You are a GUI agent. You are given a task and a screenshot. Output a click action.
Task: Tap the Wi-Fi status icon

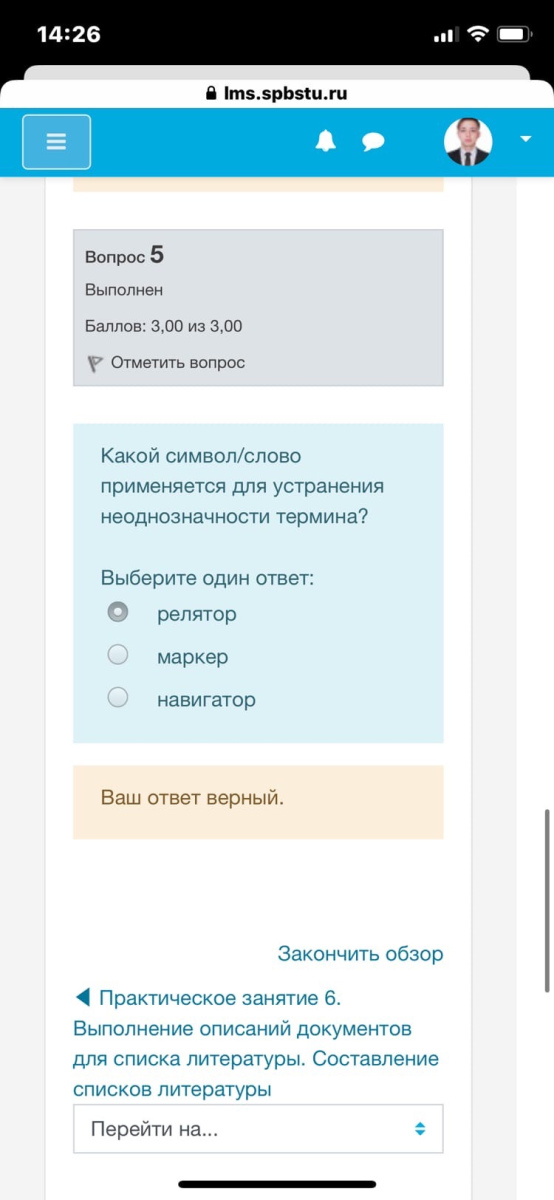[478, 34]
